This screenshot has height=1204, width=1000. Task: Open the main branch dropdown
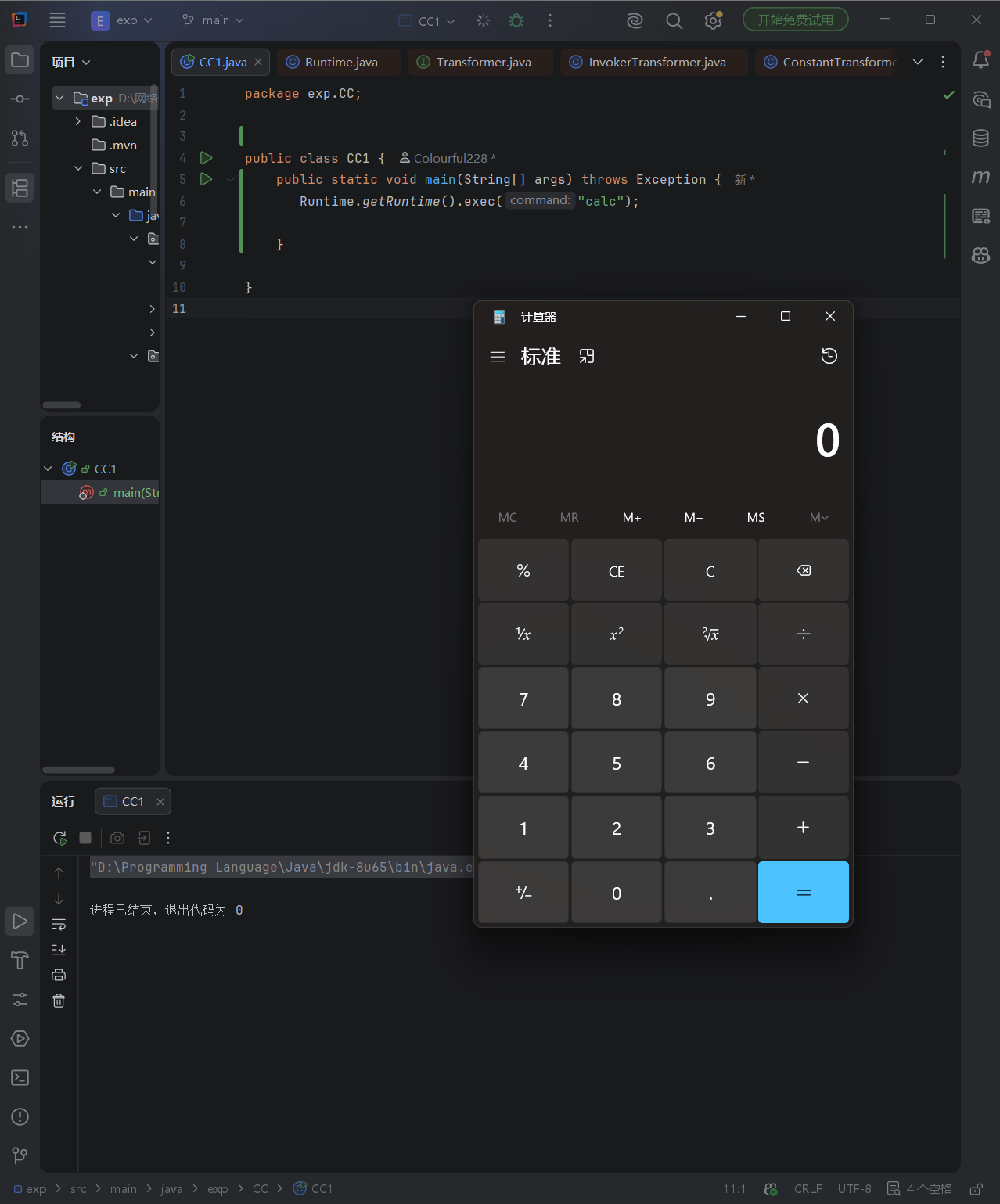pyautogui.click(x=213, y=20)
